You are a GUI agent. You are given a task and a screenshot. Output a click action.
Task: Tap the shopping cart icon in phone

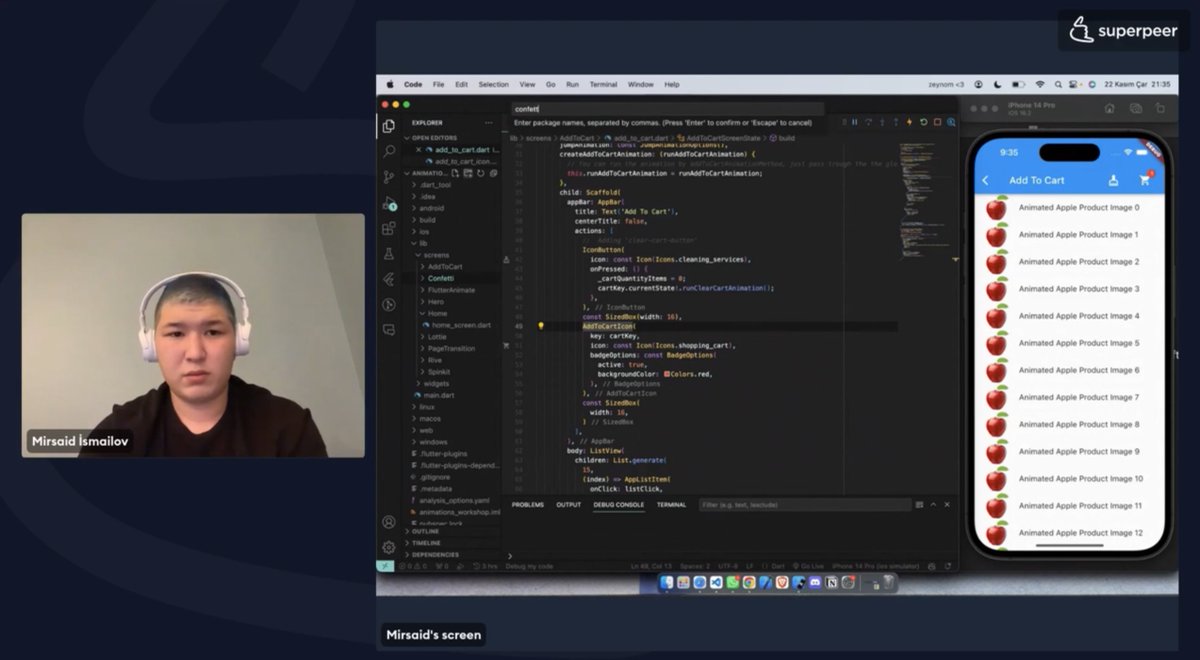click(x=1145, y=181)
